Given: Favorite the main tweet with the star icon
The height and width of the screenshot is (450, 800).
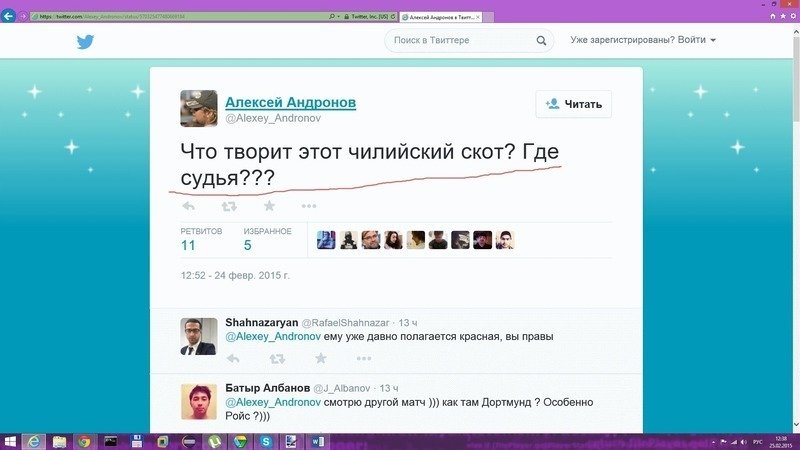Looking at the screenshot, I should [269, 206].
